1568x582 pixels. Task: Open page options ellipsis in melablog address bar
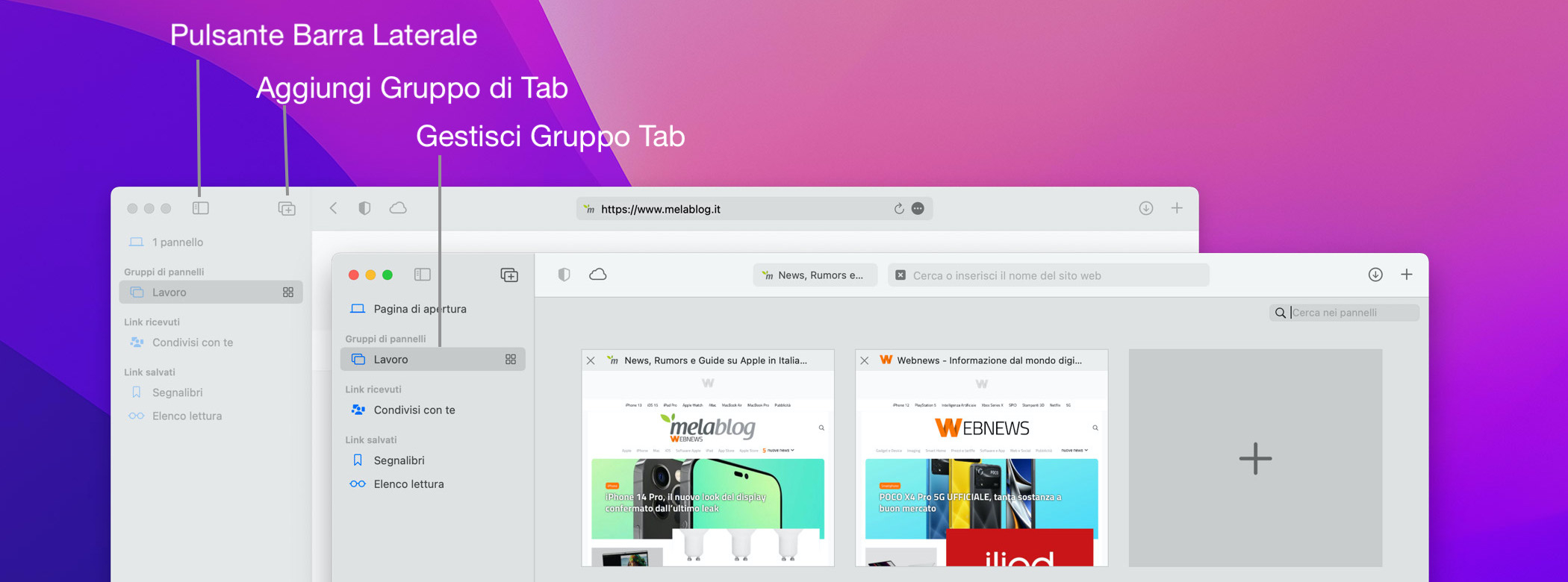coord(918,209)
